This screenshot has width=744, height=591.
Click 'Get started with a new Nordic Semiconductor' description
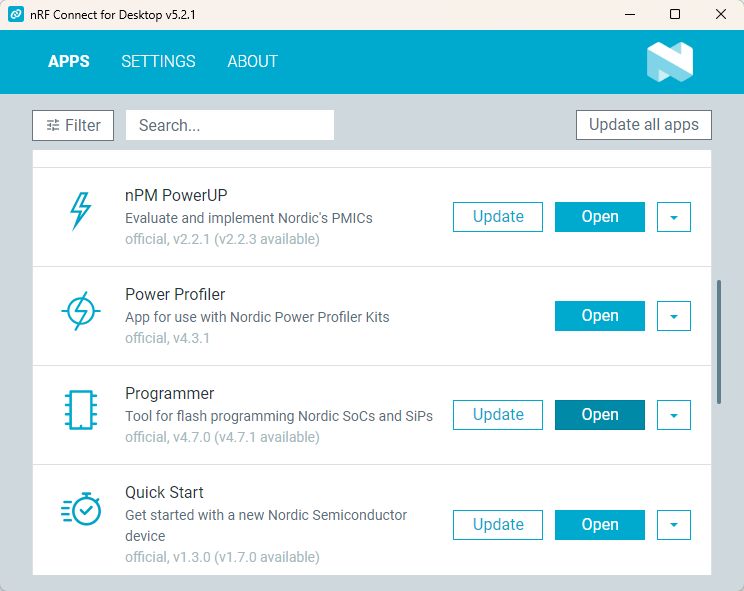click(266, 526)
